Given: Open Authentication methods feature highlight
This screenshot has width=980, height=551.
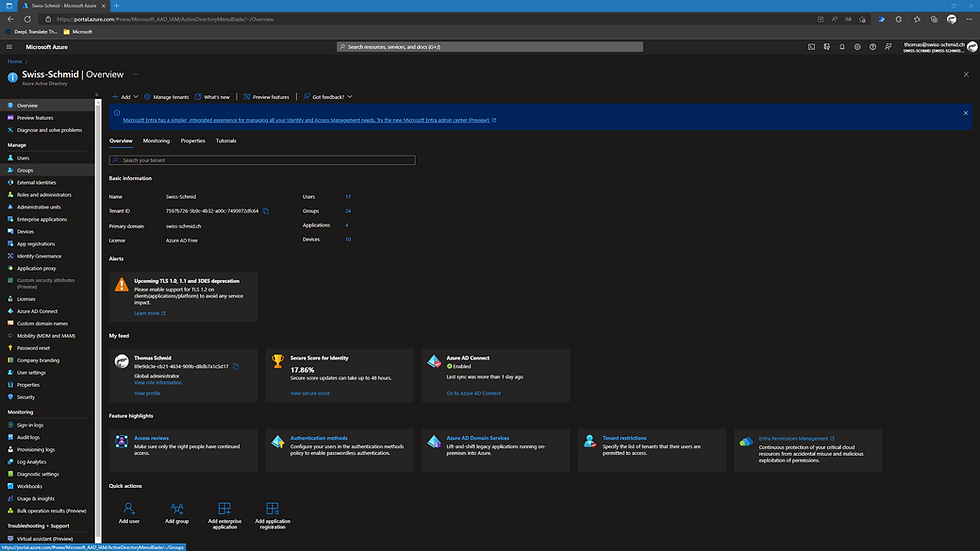Looking at the screenshot, I should tap(319, 438).
